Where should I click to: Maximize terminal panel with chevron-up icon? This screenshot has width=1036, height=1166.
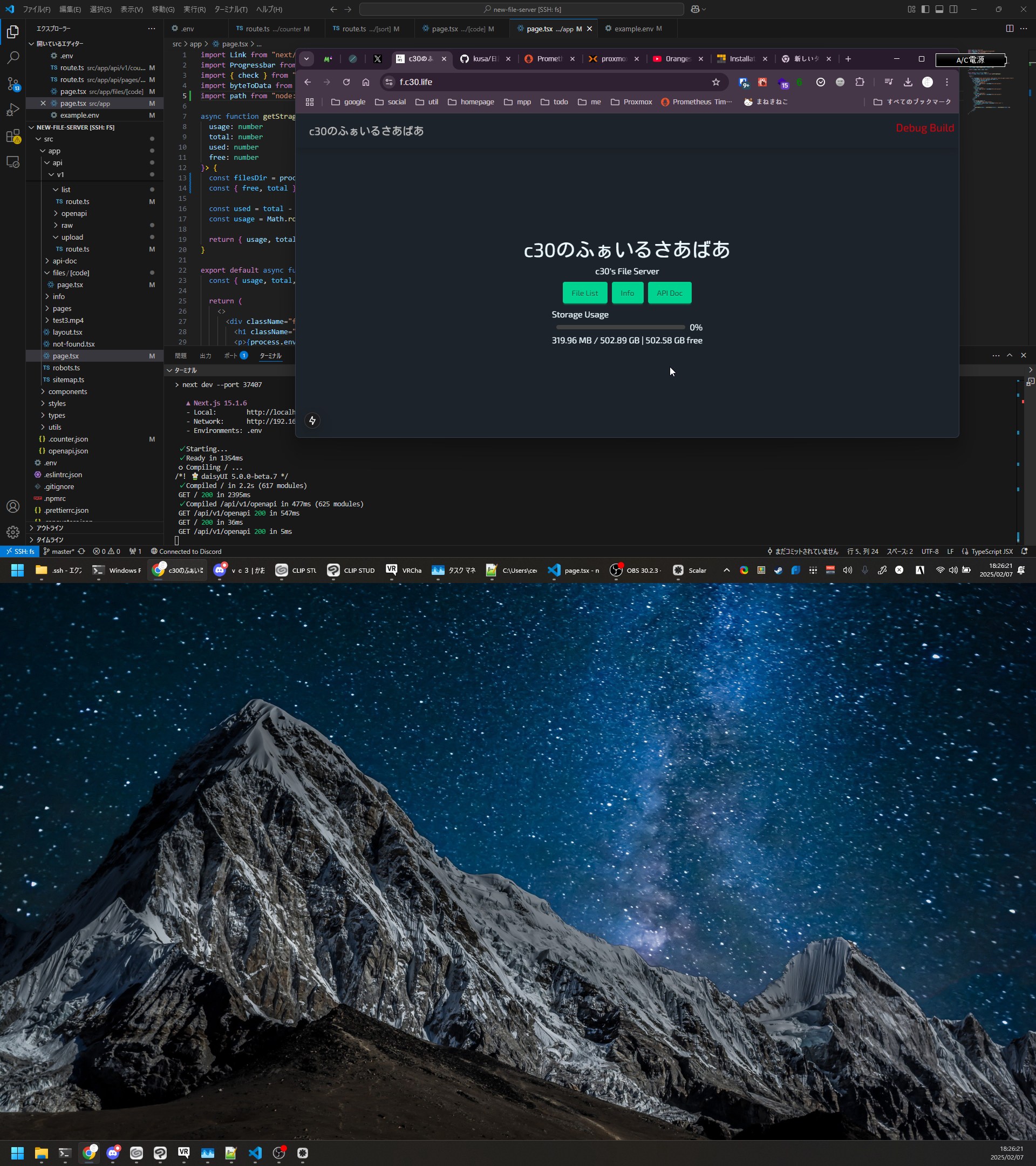point(1009,355)
